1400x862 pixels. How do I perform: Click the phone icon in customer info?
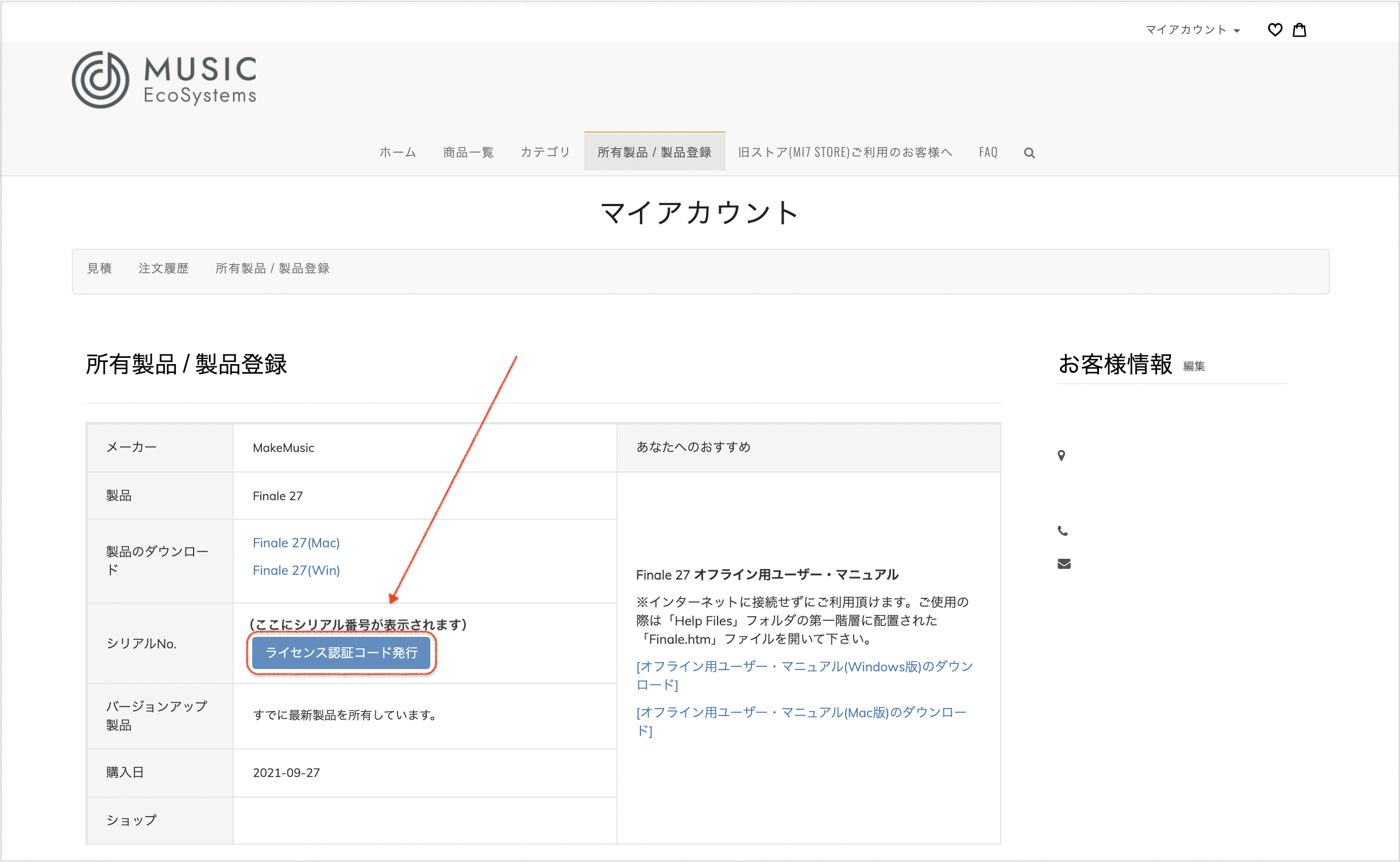click(1063, 531)
